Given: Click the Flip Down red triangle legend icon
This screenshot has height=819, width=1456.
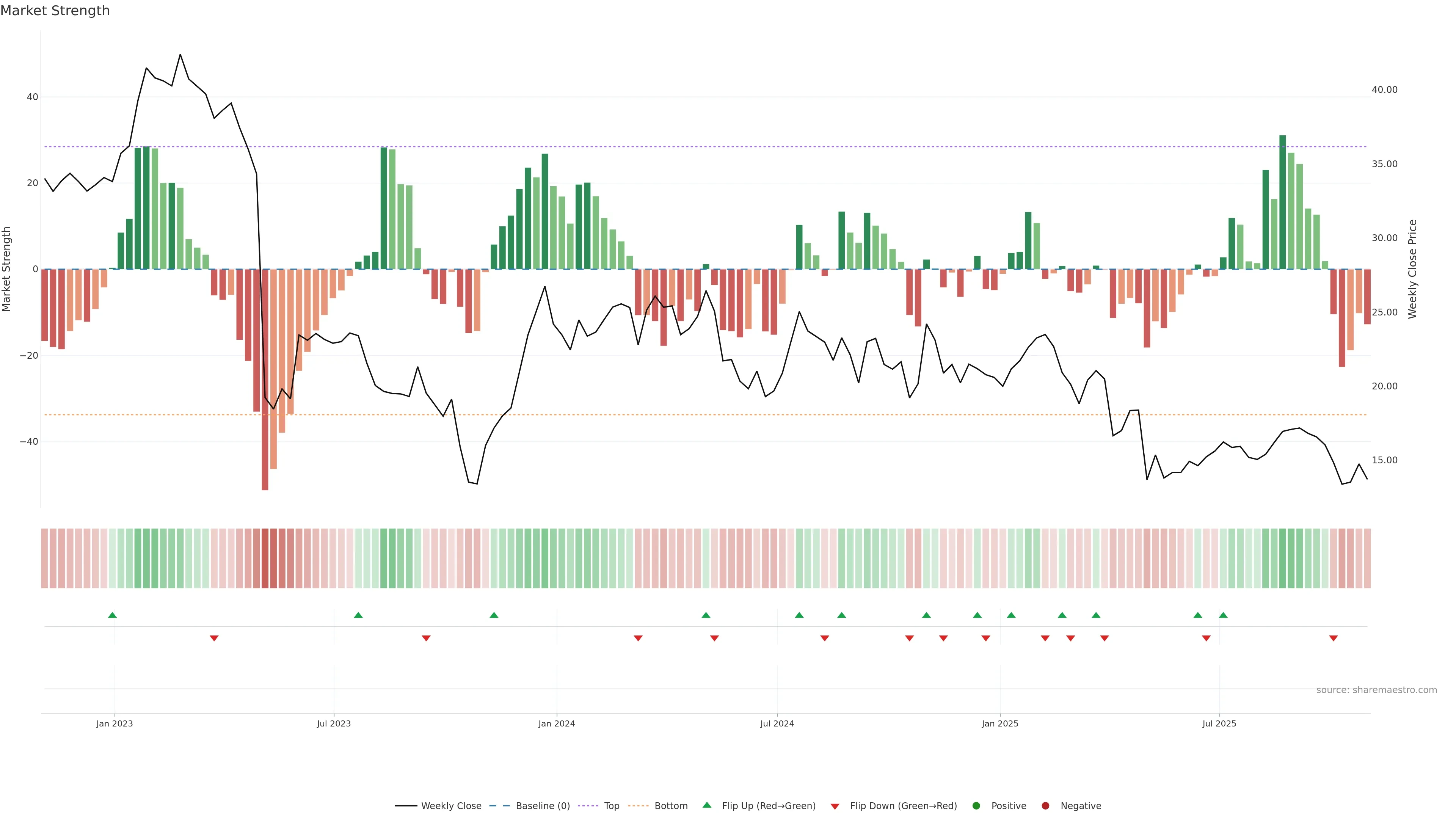Looking at the screenshot, I should pos(835,806).
